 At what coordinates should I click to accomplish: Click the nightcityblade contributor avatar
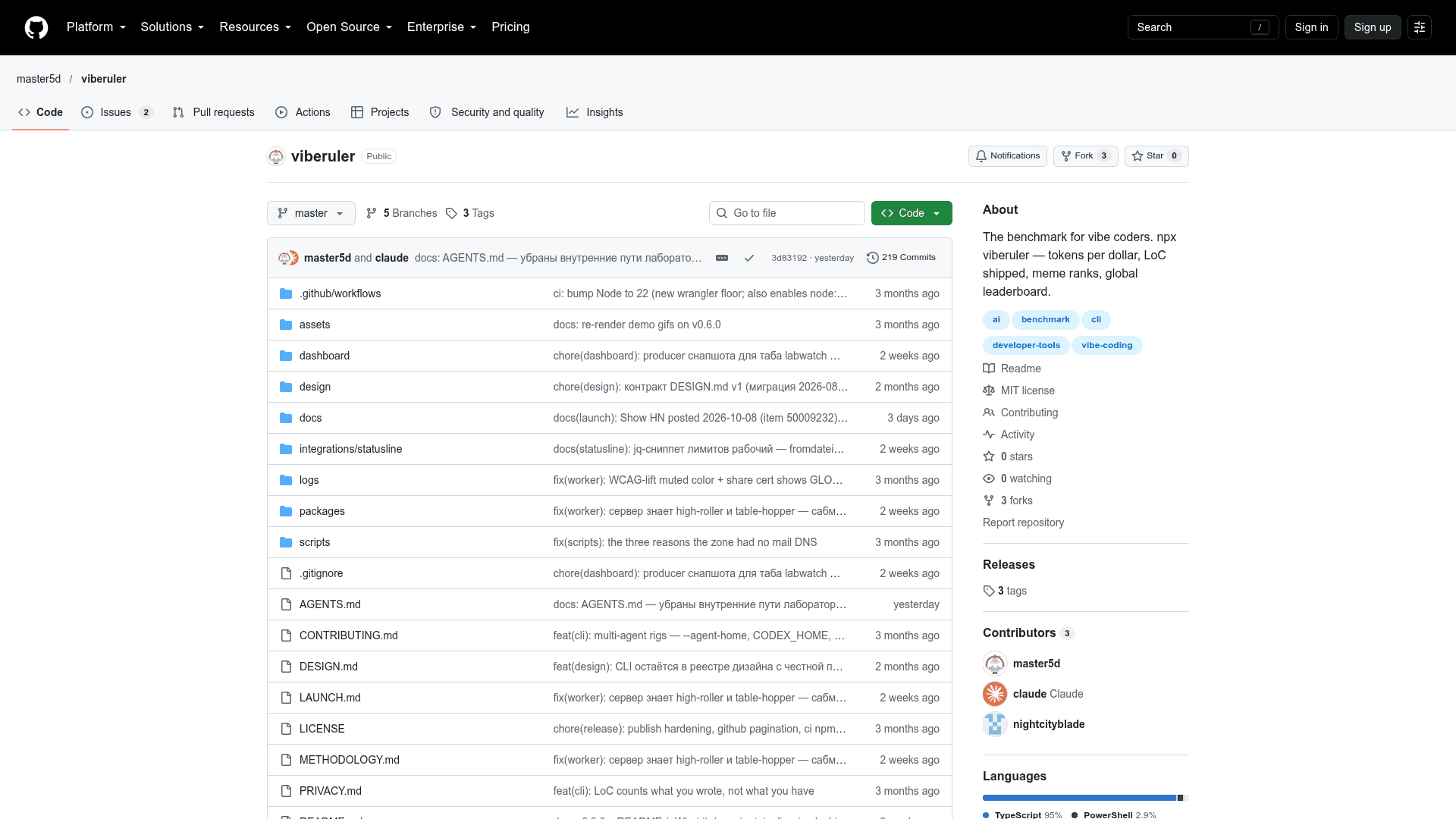pyautogui.click(x=995, y=724)
